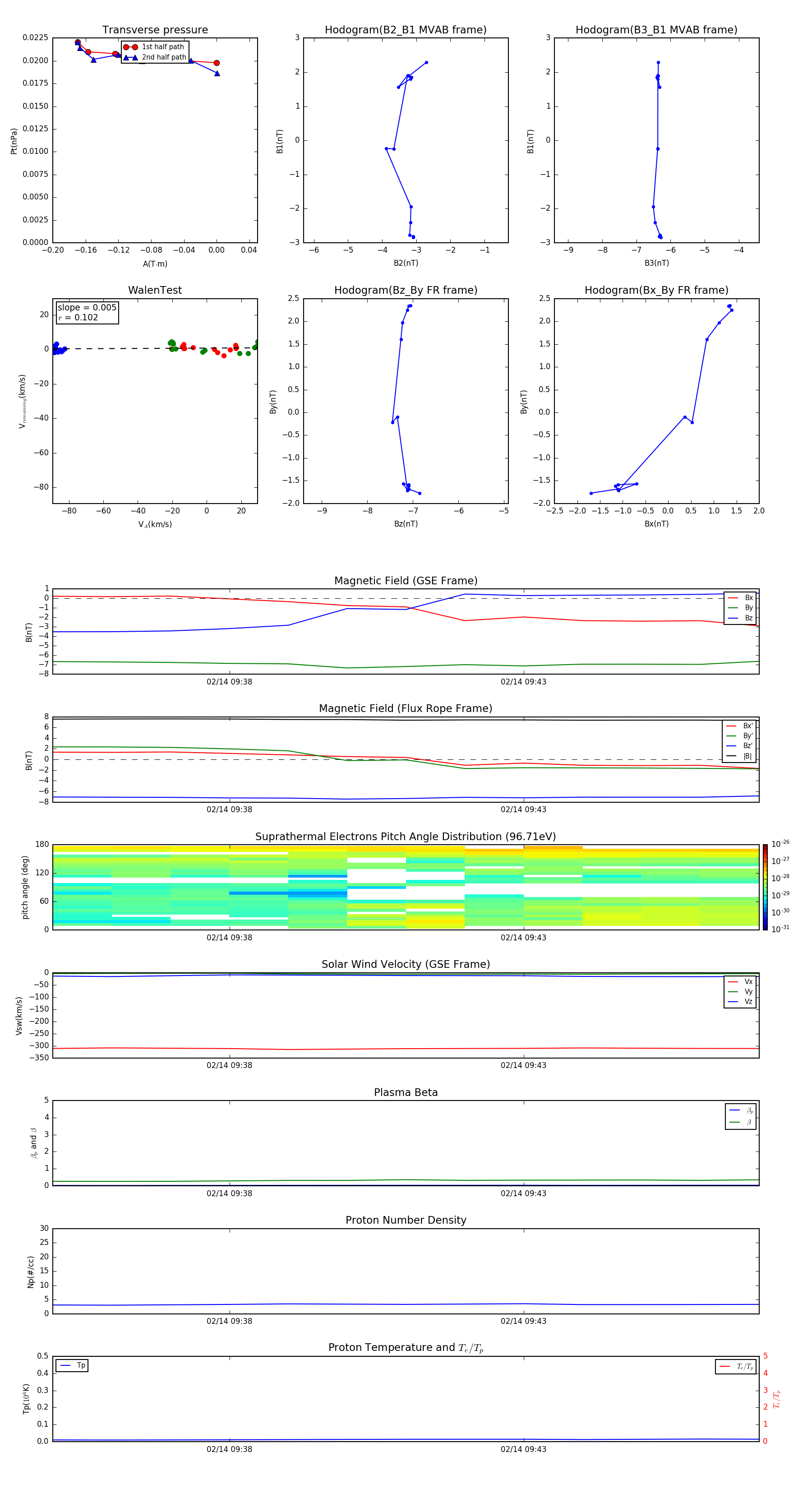
Task: Click the 10^-31 colorbar tick label
Action: [780, 929]
